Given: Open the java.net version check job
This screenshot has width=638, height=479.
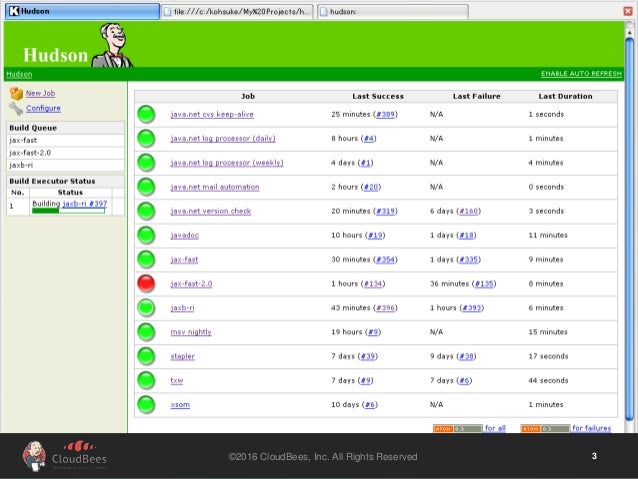Looking at the screenshot, I should pyautogui.click(x=211, y=211).
